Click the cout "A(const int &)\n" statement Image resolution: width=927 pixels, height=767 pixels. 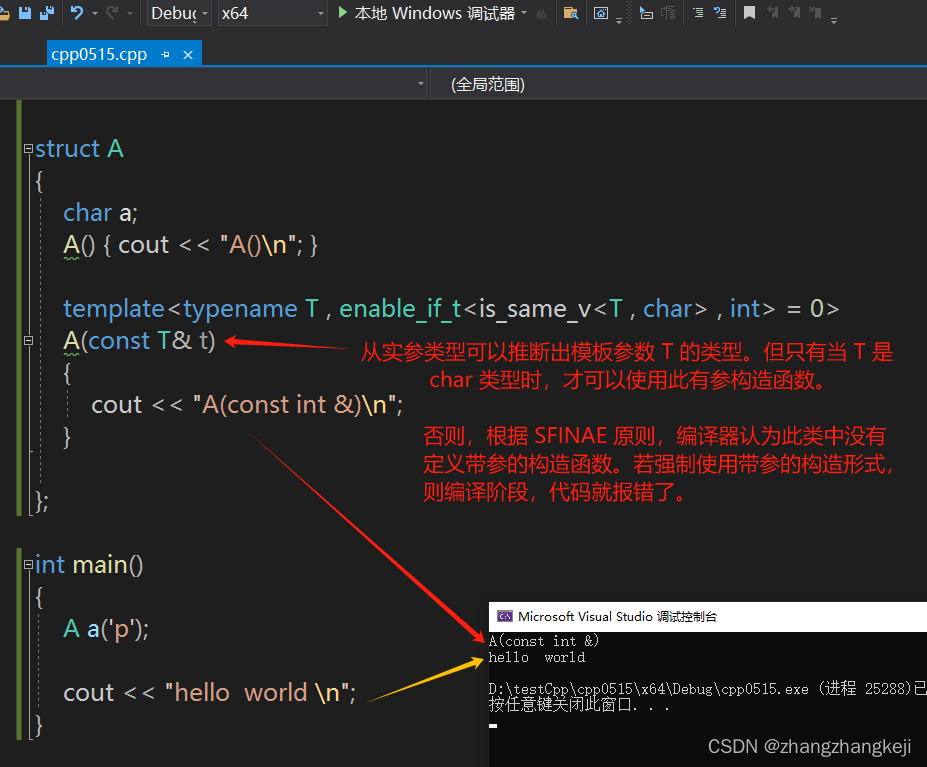click(x=247, y=405)
